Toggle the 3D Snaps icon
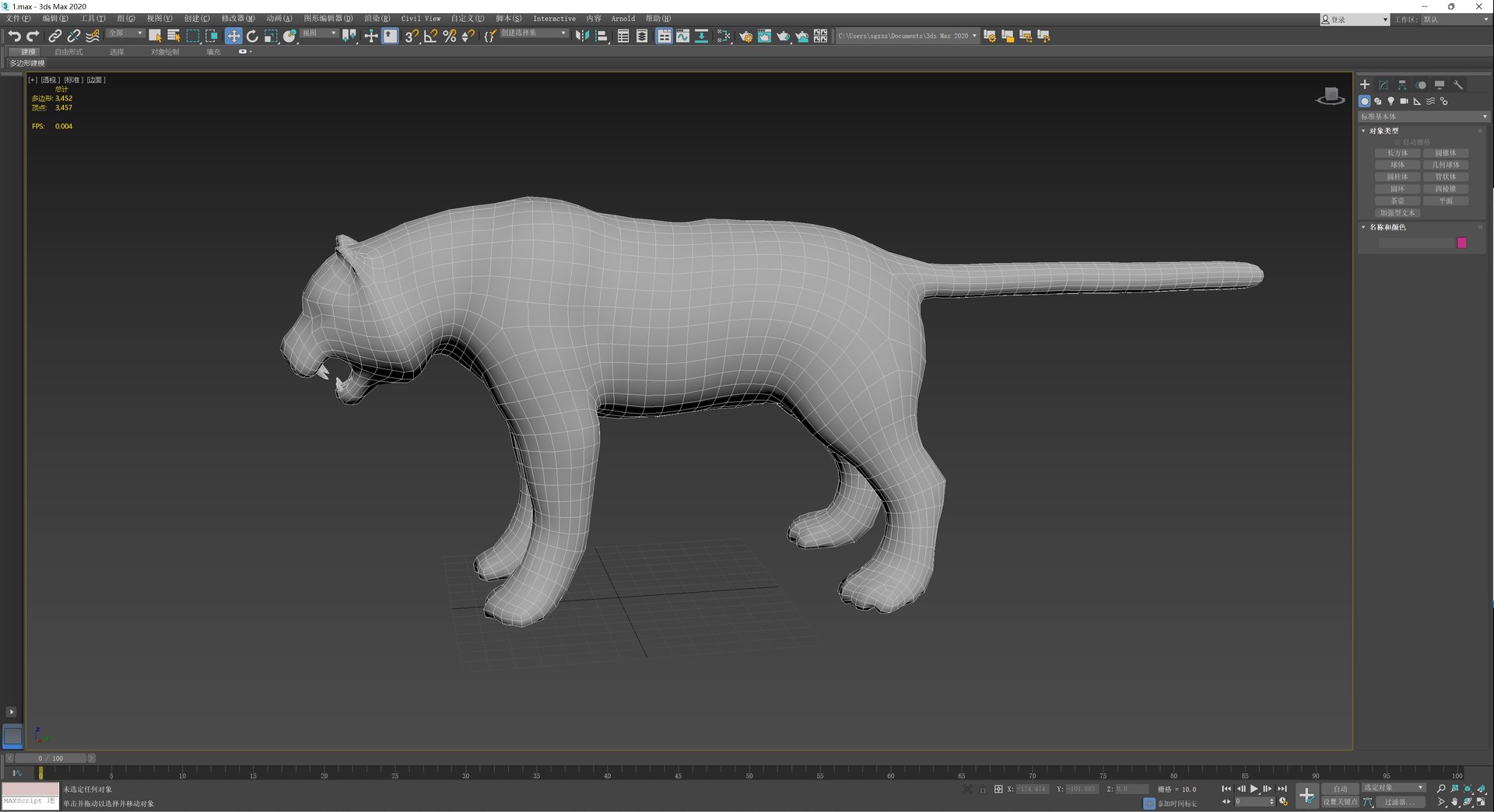The height and width of the screenshot is (812, 1494). point(412,36)
